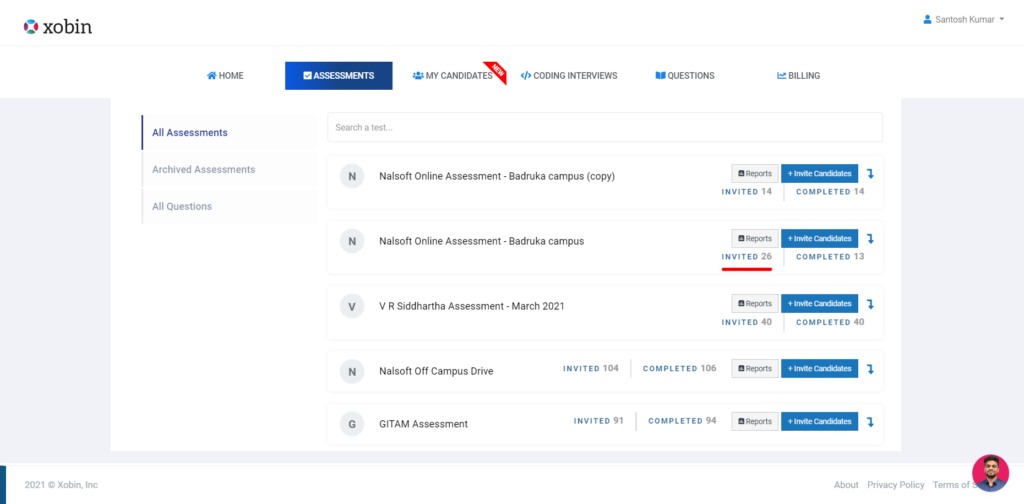1024x504 pixels.
Task: Click the G avatar of GITAM Assessment
Action: (352, 424)
